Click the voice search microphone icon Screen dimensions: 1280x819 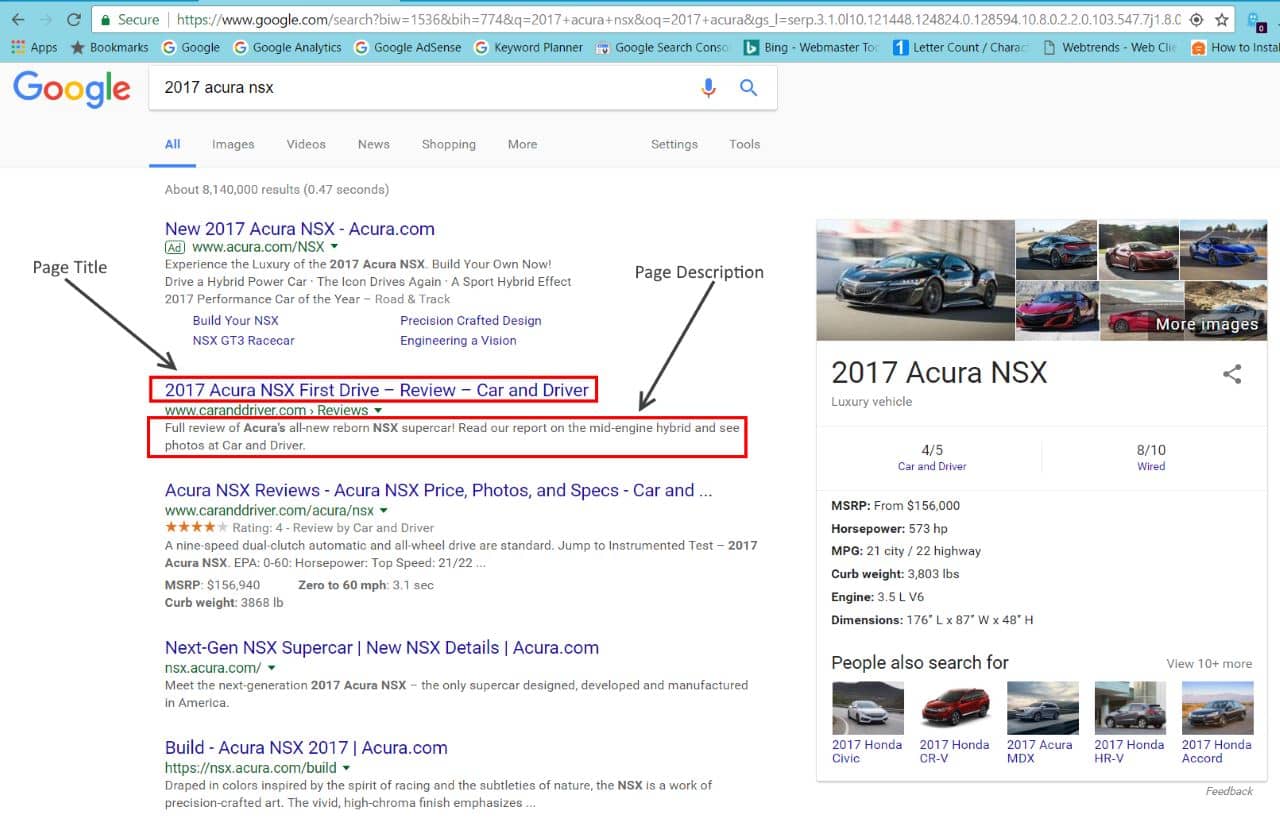point(708,88)
